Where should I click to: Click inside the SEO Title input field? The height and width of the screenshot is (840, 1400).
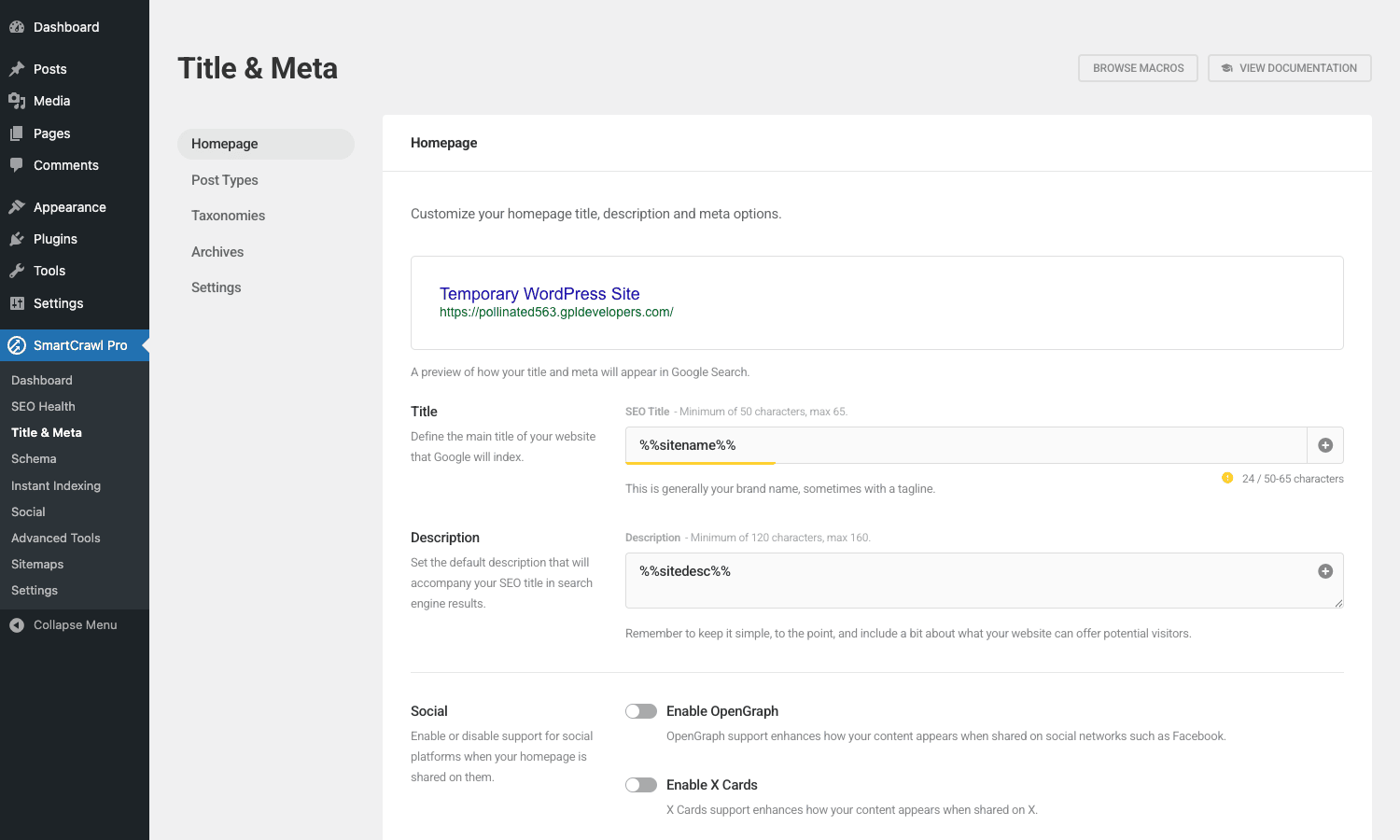coord(966,445)
